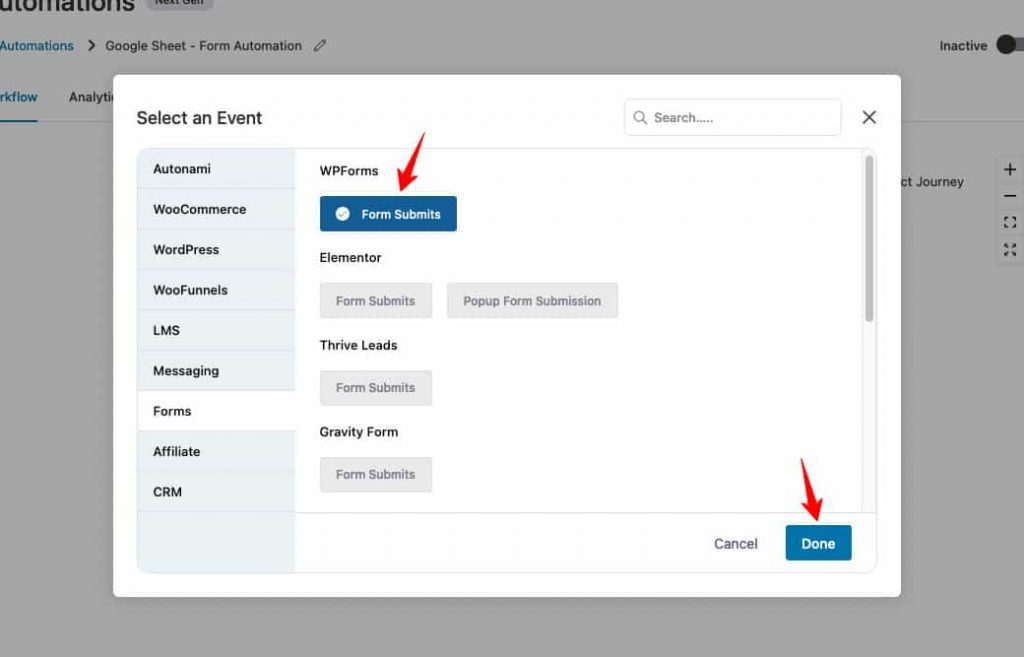The height and width of the screenshot is (657, 1024).
Task: Show the CRM event category
Action: tap(216, 492)
